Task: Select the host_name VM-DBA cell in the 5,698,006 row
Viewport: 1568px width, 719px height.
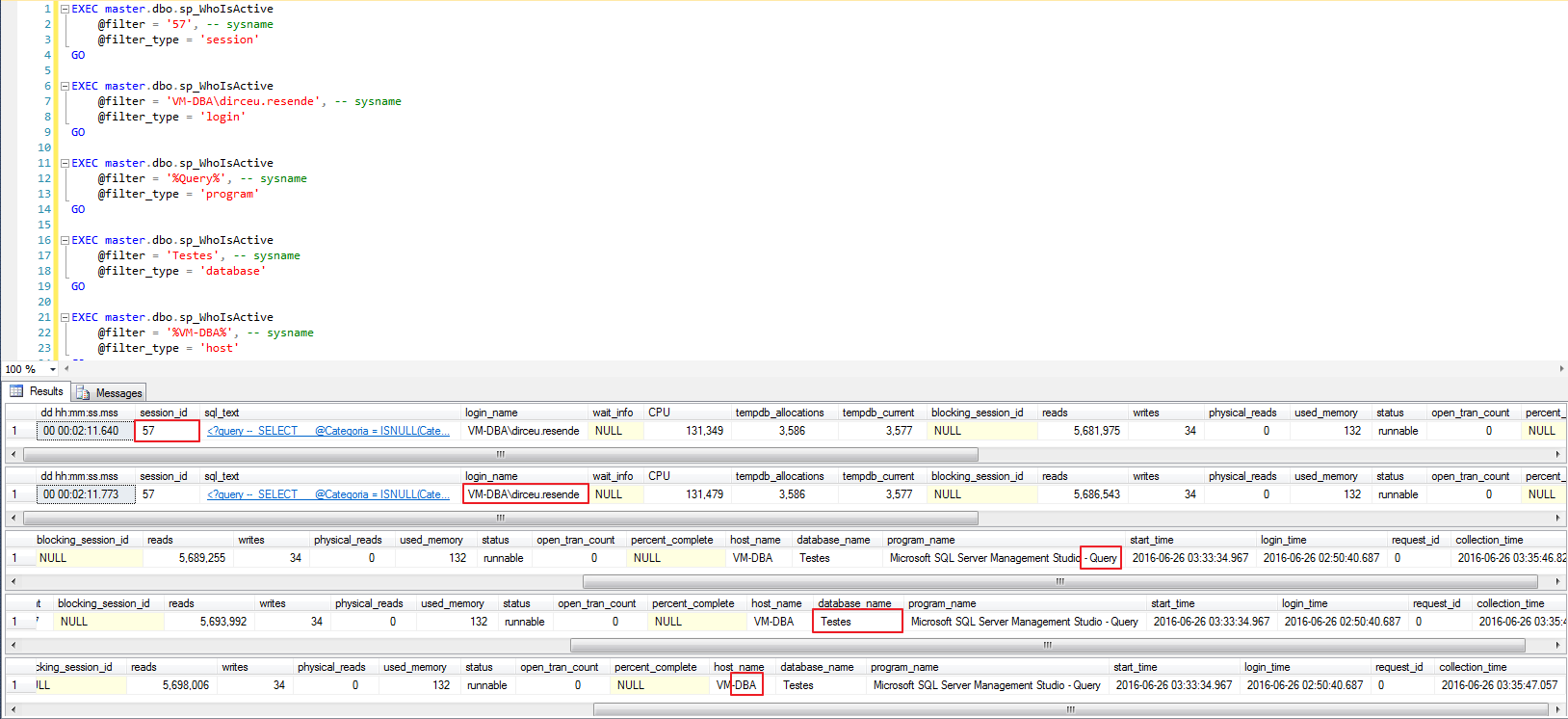Action: pyautogui.click(x=744, y=685)
